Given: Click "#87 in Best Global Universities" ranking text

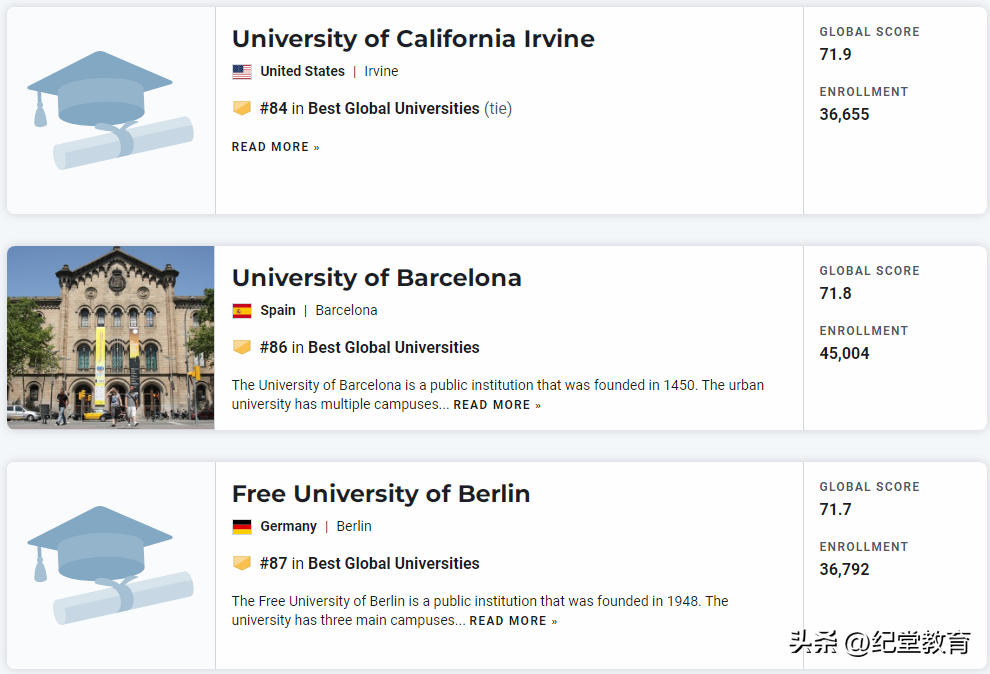Looking at the screenshot, I should 369,564.
